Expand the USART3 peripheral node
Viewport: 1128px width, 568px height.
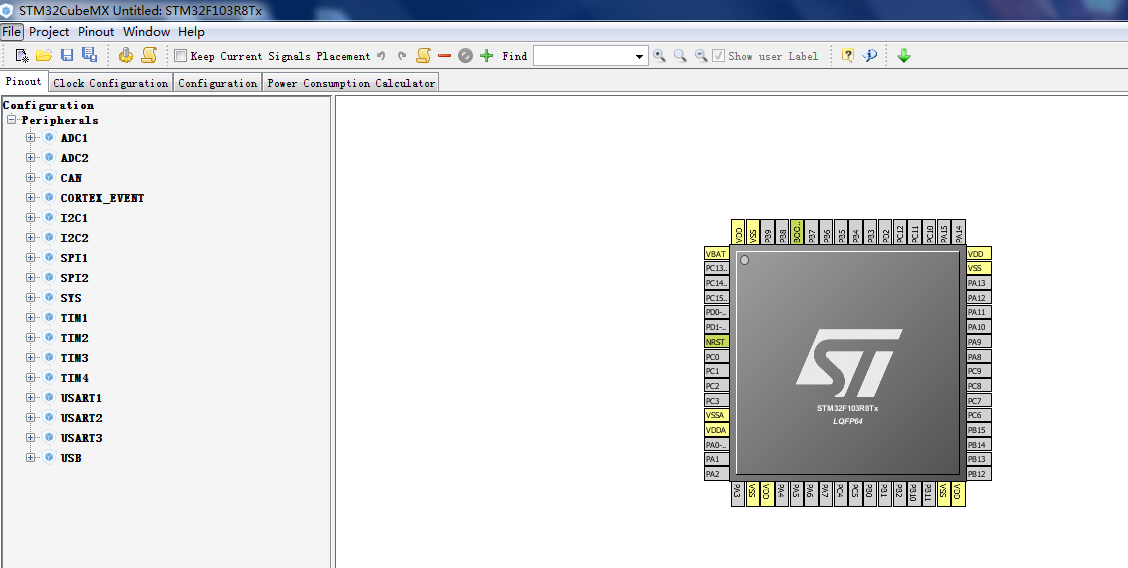click(30, 437)
